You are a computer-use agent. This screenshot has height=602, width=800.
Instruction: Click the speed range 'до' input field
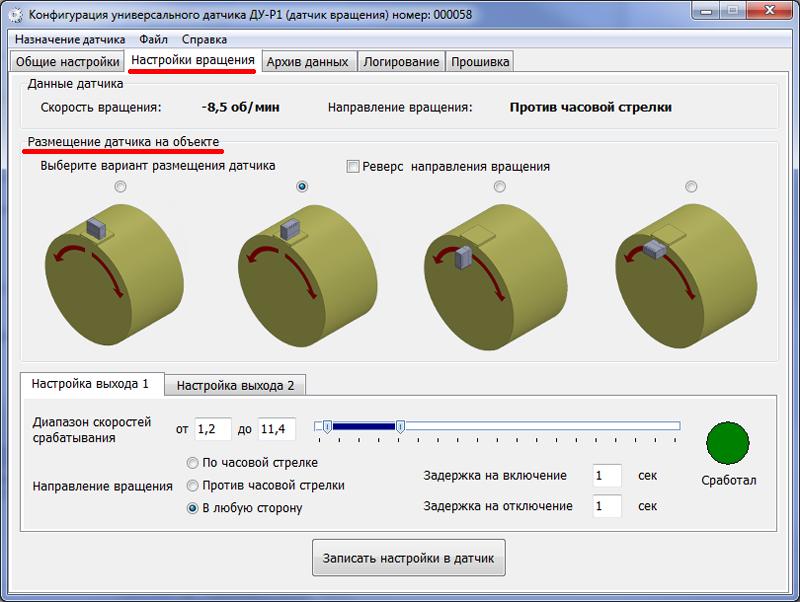[x=277, y=429]
